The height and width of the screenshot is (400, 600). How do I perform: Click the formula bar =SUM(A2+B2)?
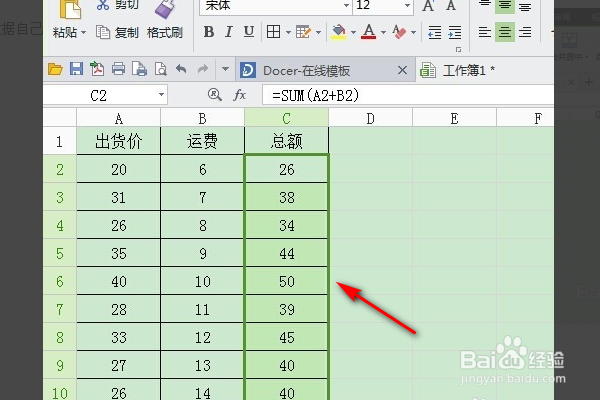pos(408,95)
